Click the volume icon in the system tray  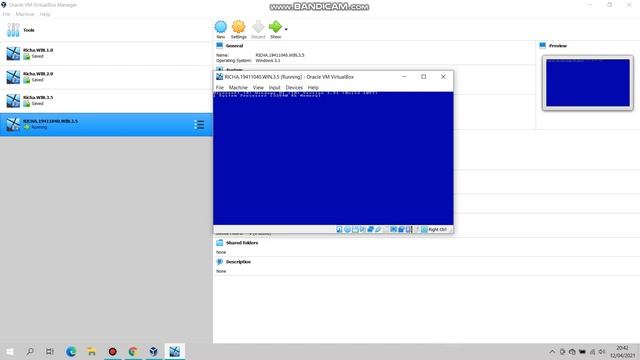point(602,352)
